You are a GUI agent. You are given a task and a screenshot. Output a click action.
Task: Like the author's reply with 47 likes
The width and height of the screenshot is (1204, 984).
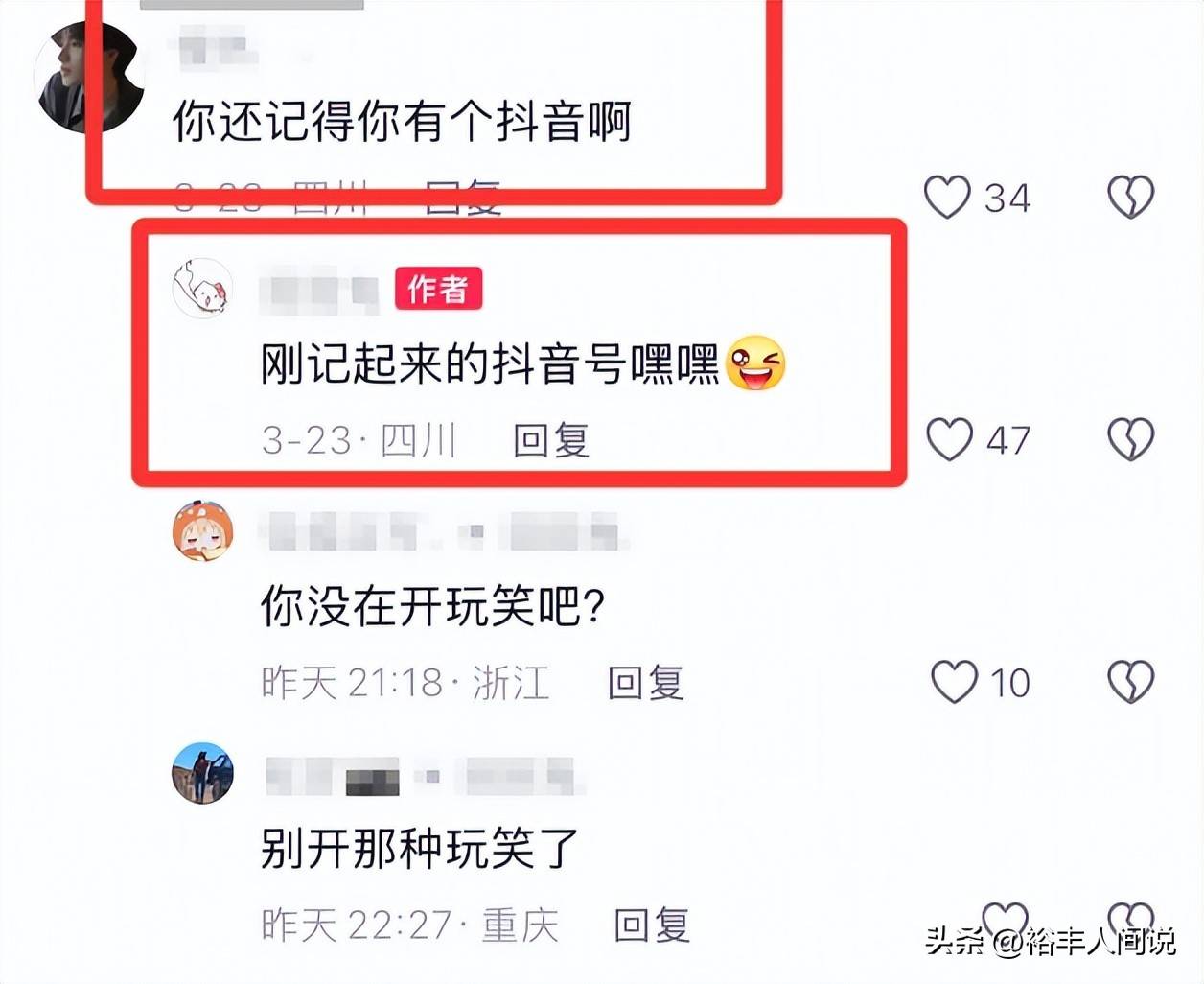[949, 439]
